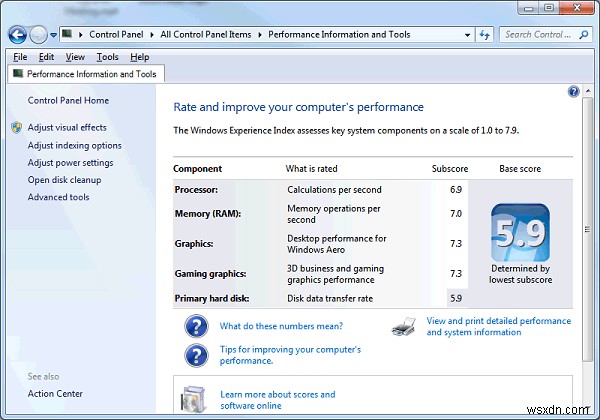Open disk cleanup link

click(64, 180)
